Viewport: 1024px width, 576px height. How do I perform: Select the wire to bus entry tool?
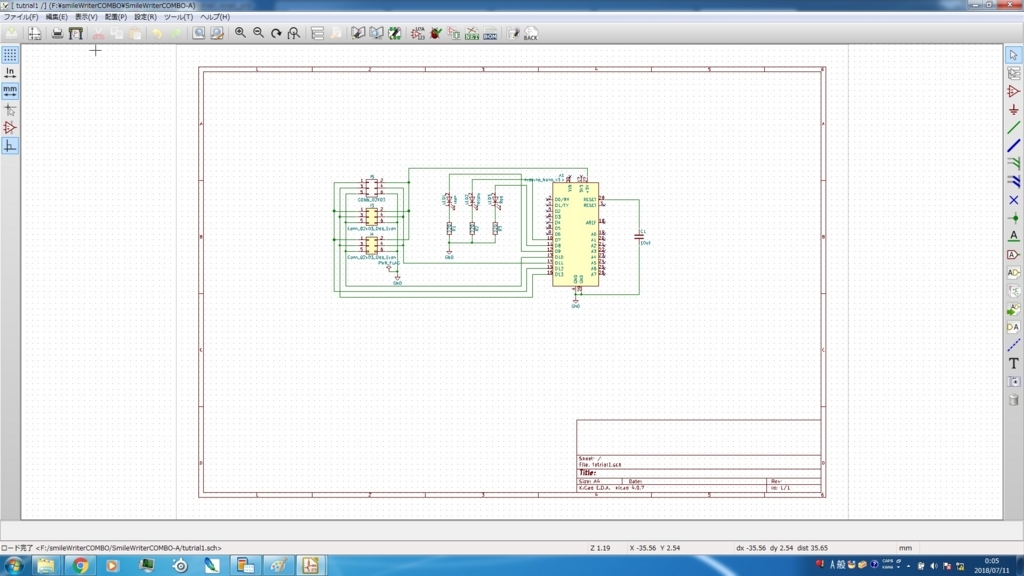tap(1014, 164)
